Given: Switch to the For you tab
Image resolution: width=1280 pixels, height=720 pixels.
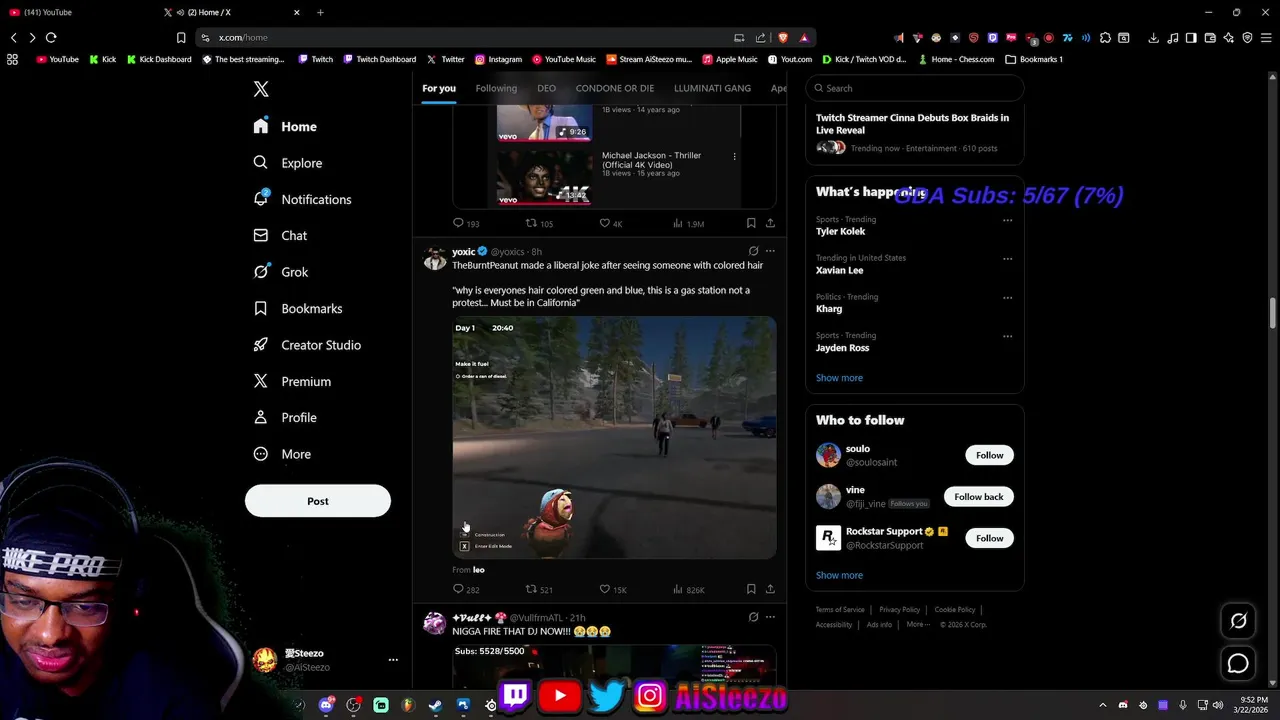Looking at the screenshot, I should (x=439, y=88).
